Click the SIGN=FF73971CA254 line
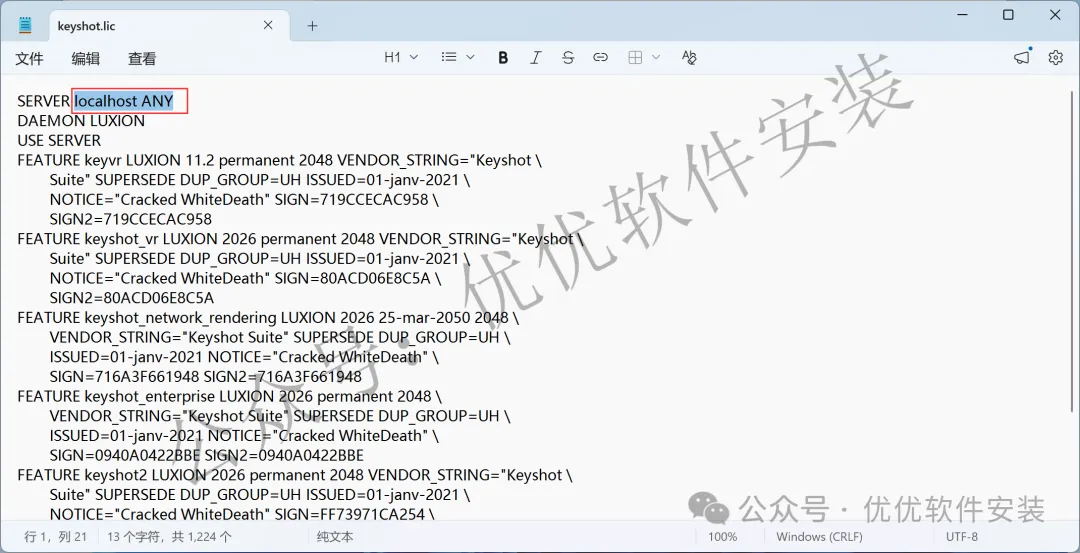1080x553 pixels. (x=242, y=514)
